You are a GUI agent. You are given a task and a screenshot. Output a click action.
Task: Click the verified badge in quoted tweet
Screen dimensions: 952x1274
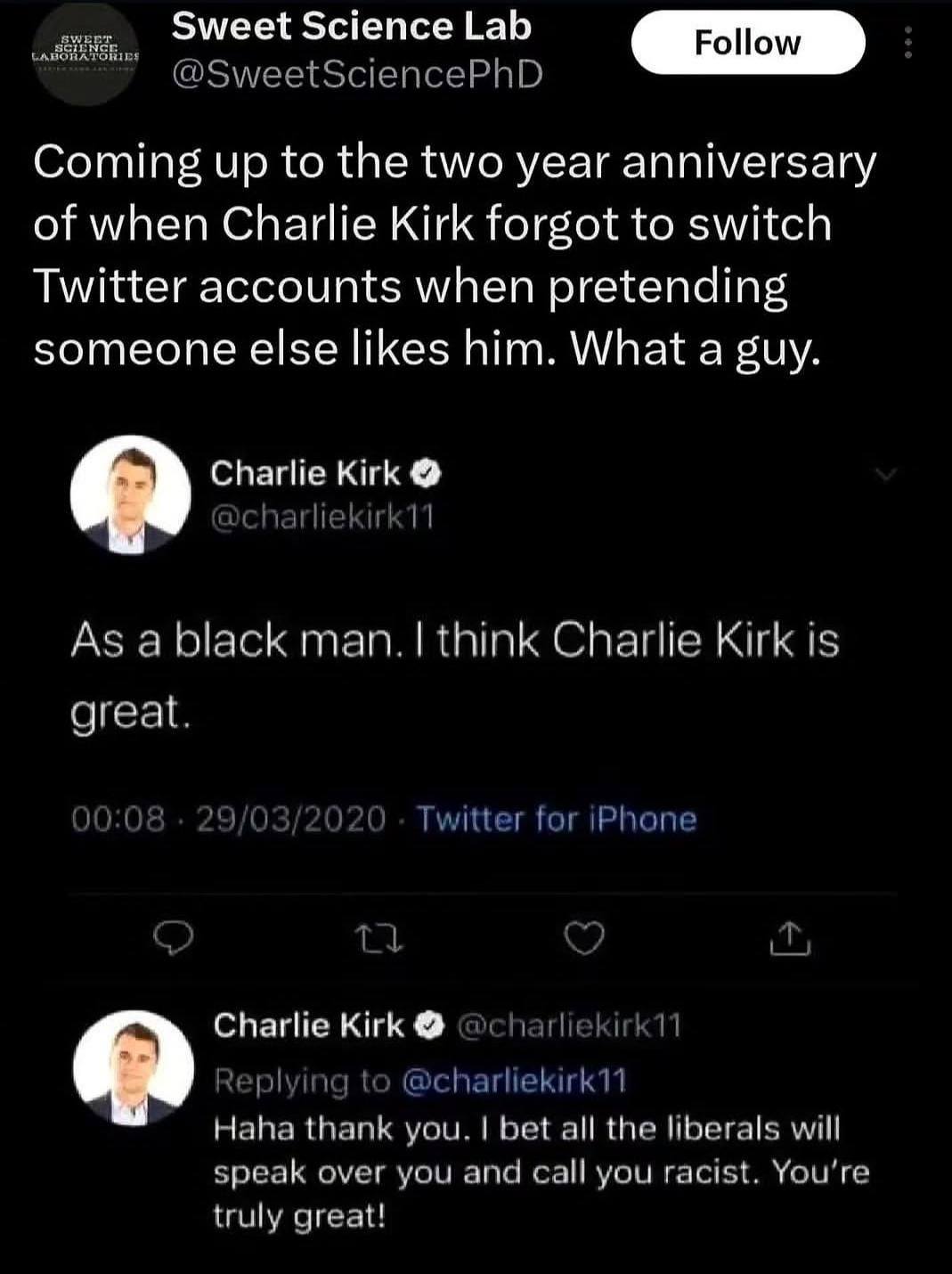427,474
